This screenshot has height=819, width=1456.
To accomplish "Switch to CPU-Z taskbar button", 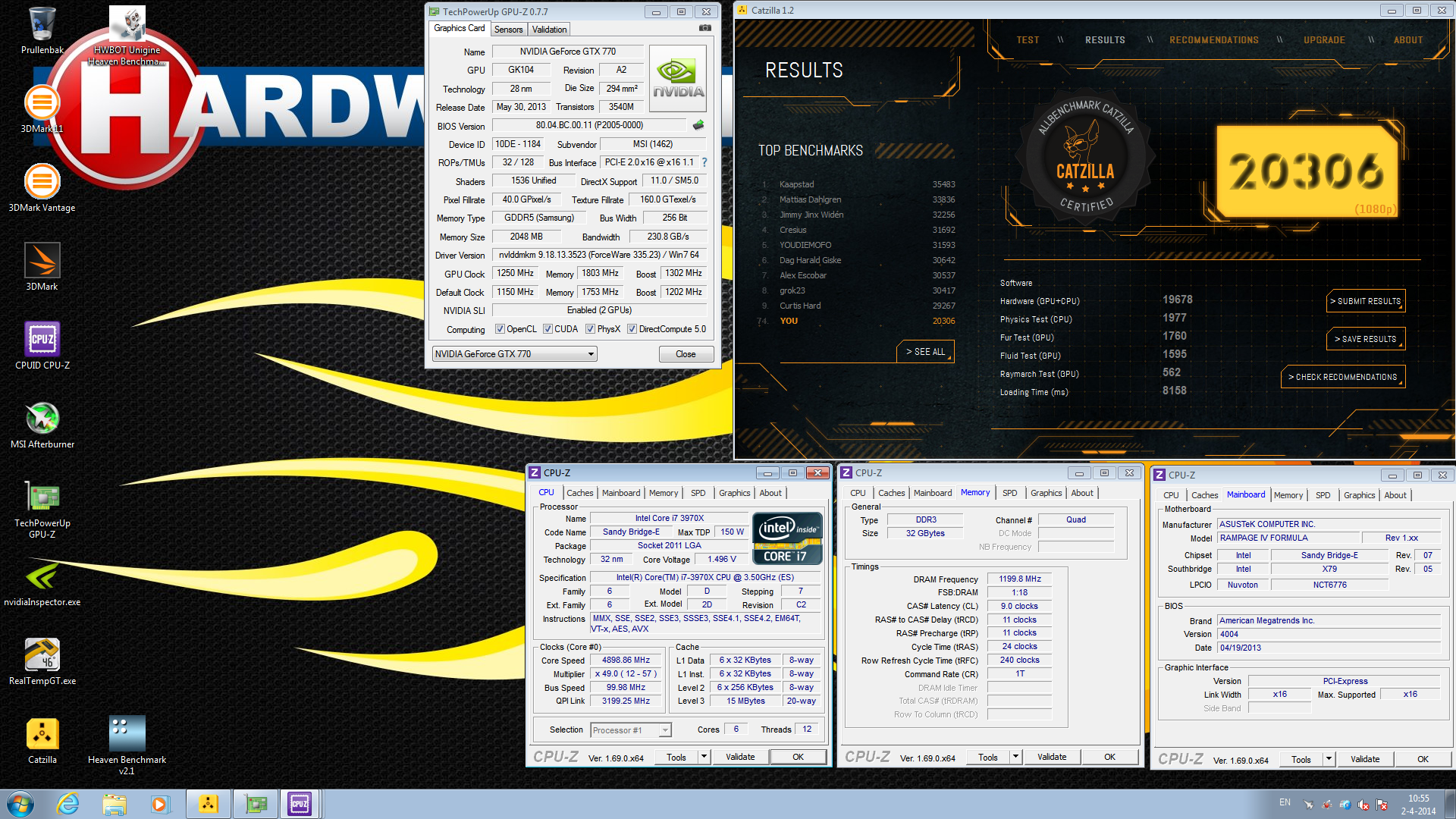I will click(300, 804).
